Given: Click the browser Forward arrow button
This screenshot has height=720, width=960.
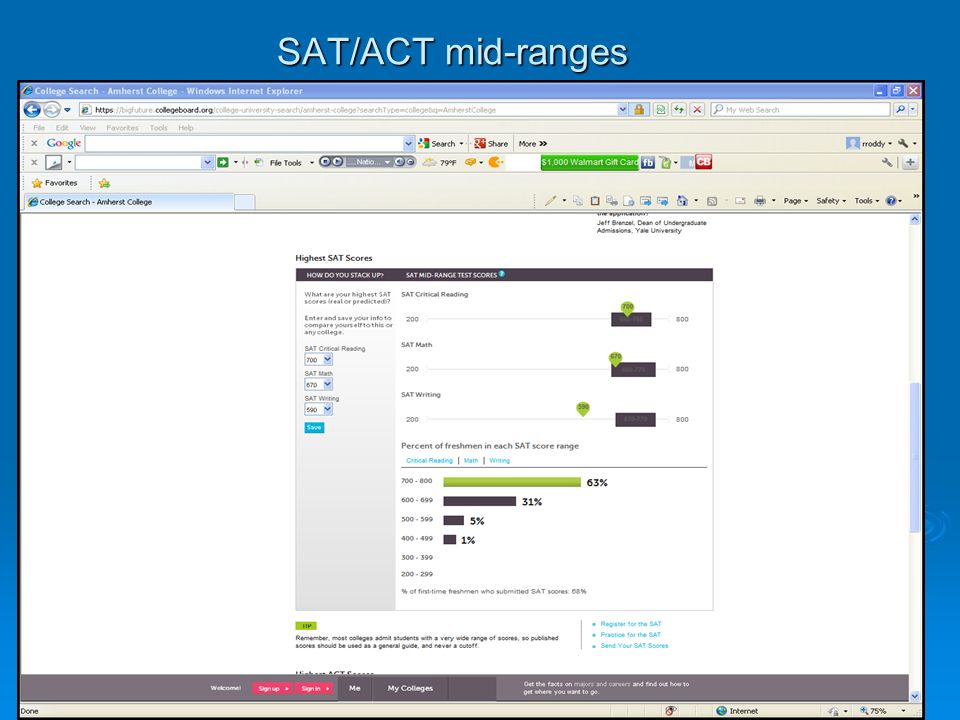Looking at the screenshot, I should pos(51,110).
